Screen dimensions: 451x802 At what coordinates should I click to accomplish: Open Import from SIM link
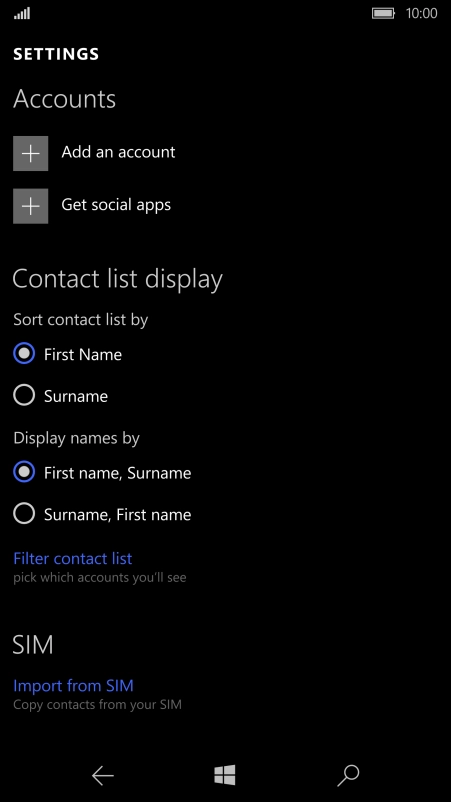[73, 685]
